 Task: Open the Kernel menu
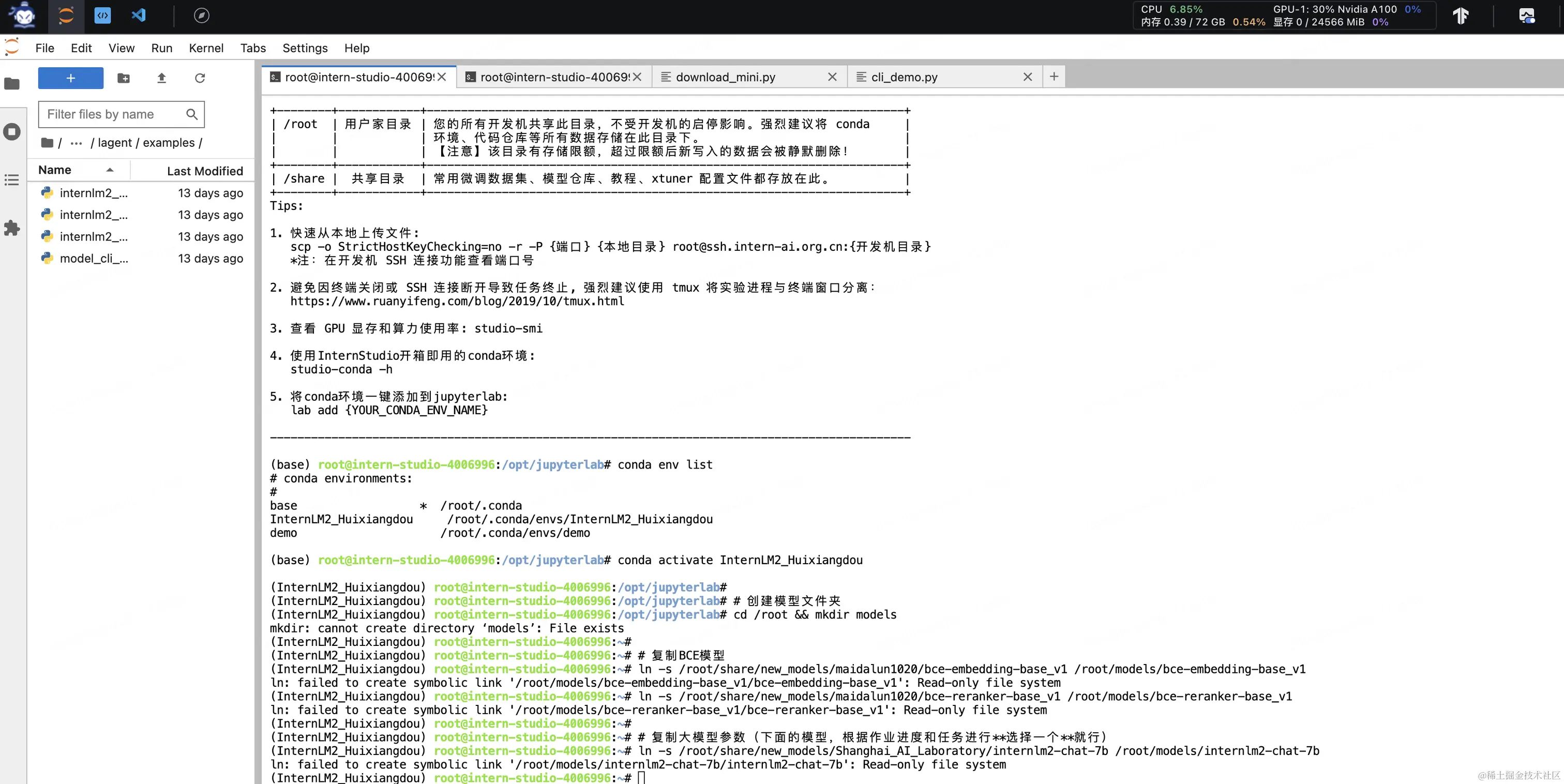pyautogui.click(x=206, y=48)
